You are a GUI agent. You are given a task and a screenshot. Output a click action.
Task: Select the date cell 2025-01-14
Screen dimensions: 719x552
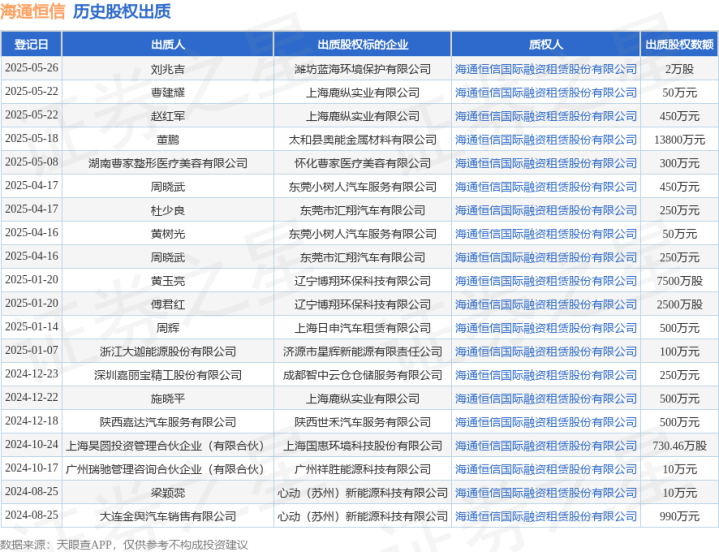(x=32, y=327)
